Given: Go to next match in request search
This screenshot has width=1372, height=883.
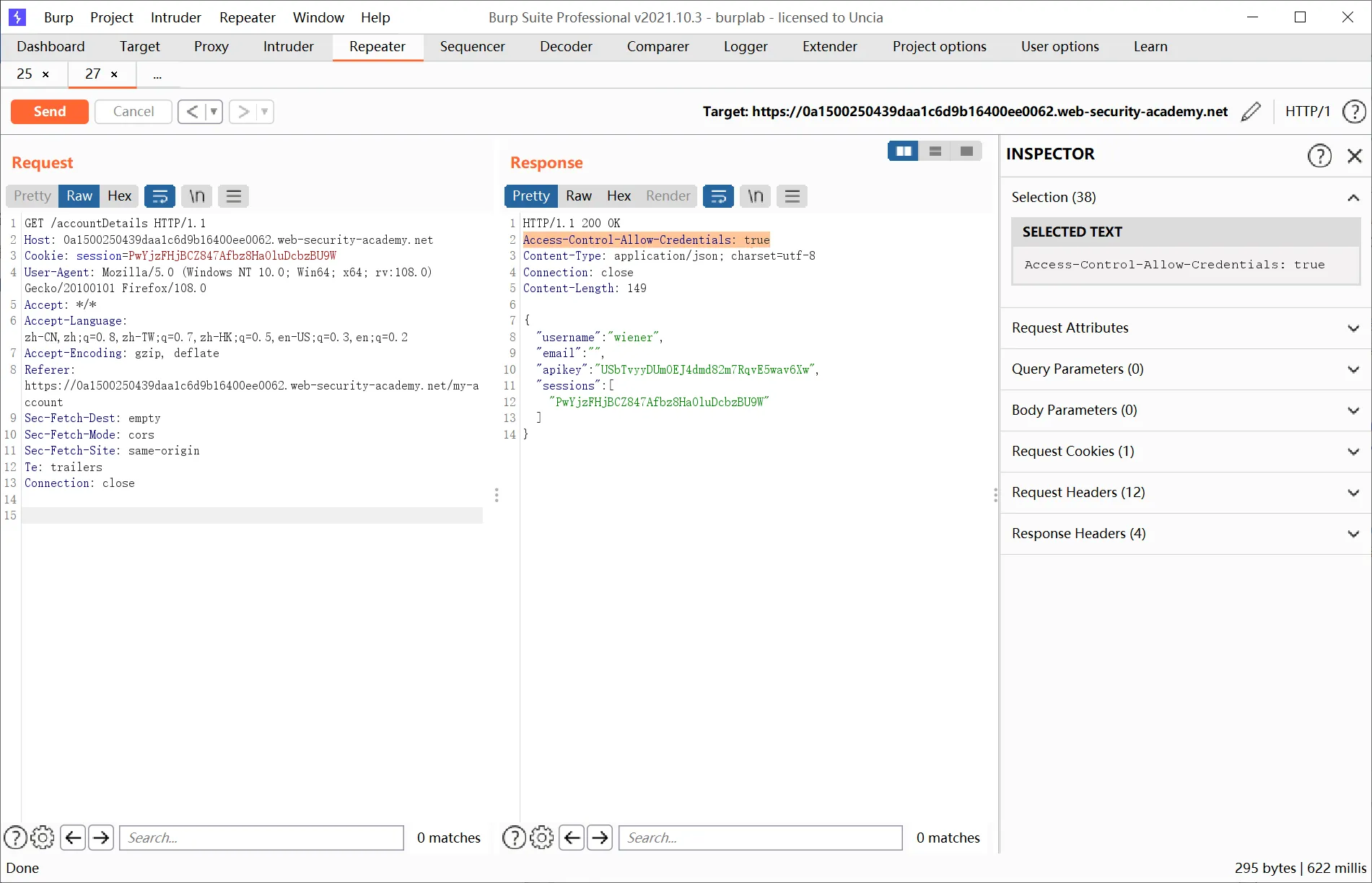Looking at the screenshot, I should 101,838.
